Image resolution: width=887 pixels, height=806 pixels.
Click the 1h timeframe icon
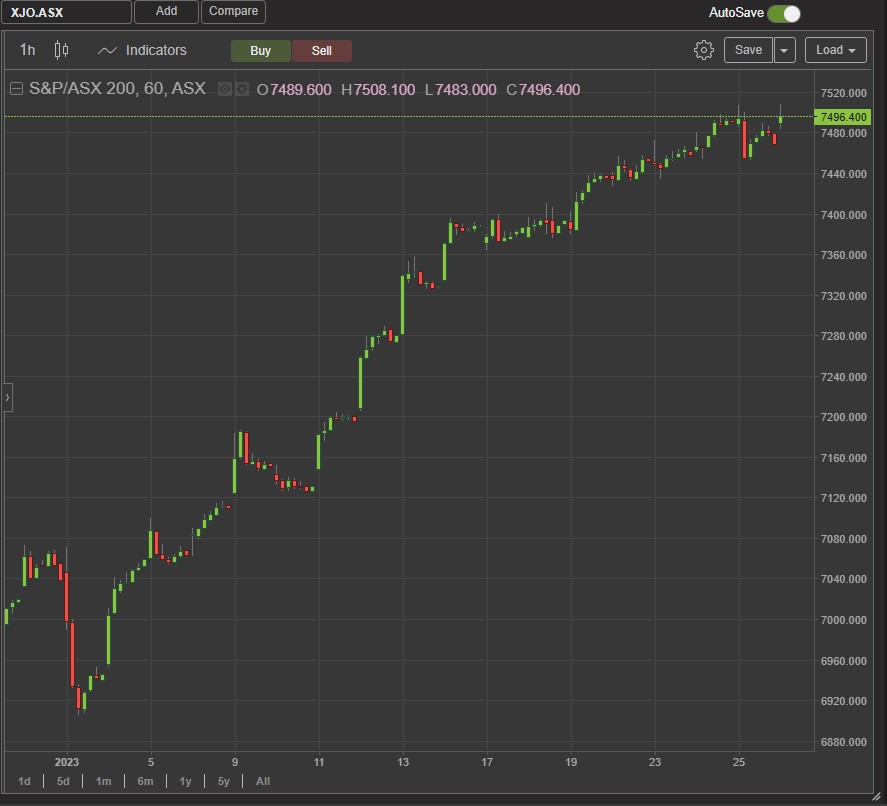26,50
